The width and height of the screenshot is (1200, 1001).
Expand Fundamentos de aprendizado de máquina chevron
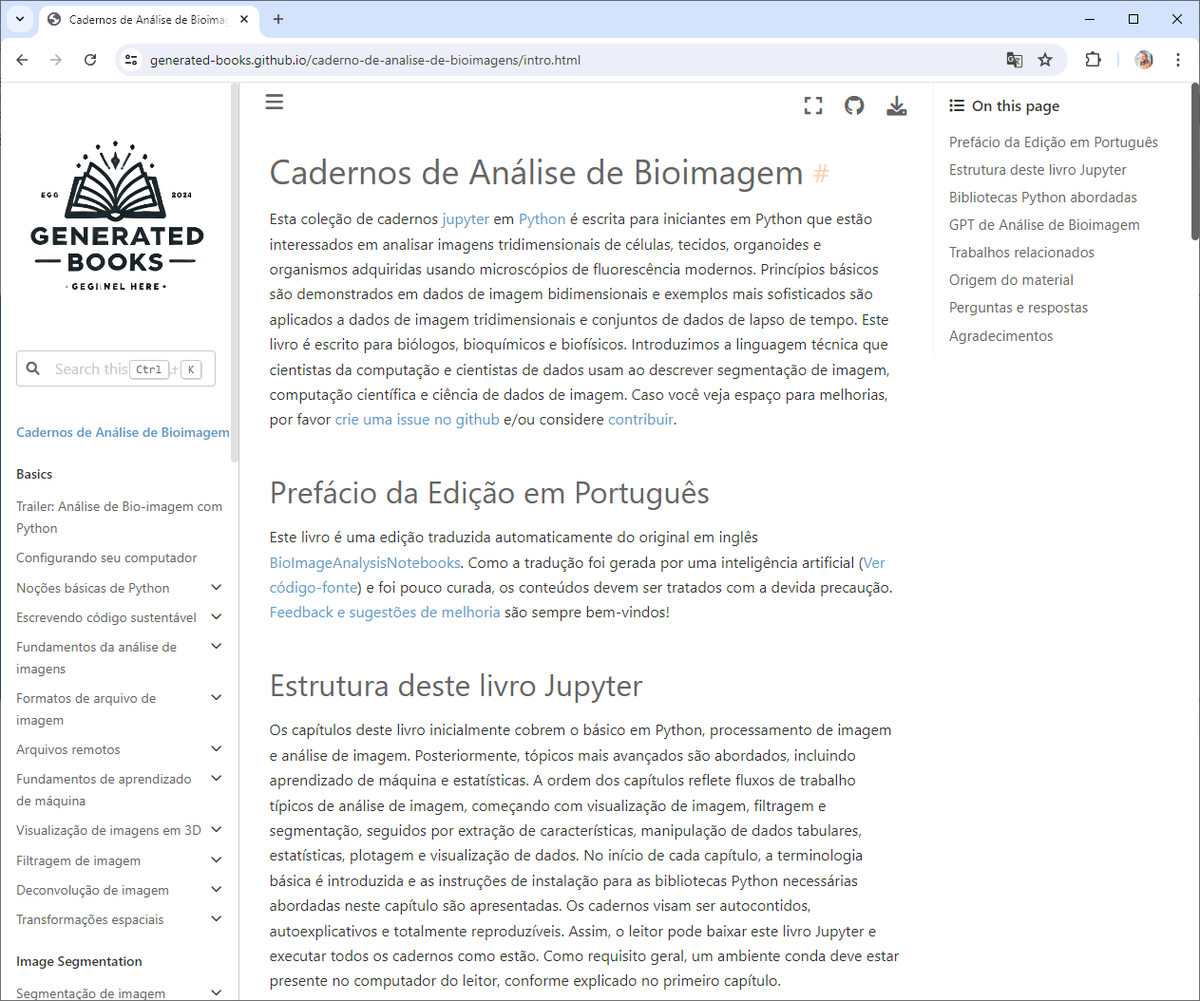point(217,779)
